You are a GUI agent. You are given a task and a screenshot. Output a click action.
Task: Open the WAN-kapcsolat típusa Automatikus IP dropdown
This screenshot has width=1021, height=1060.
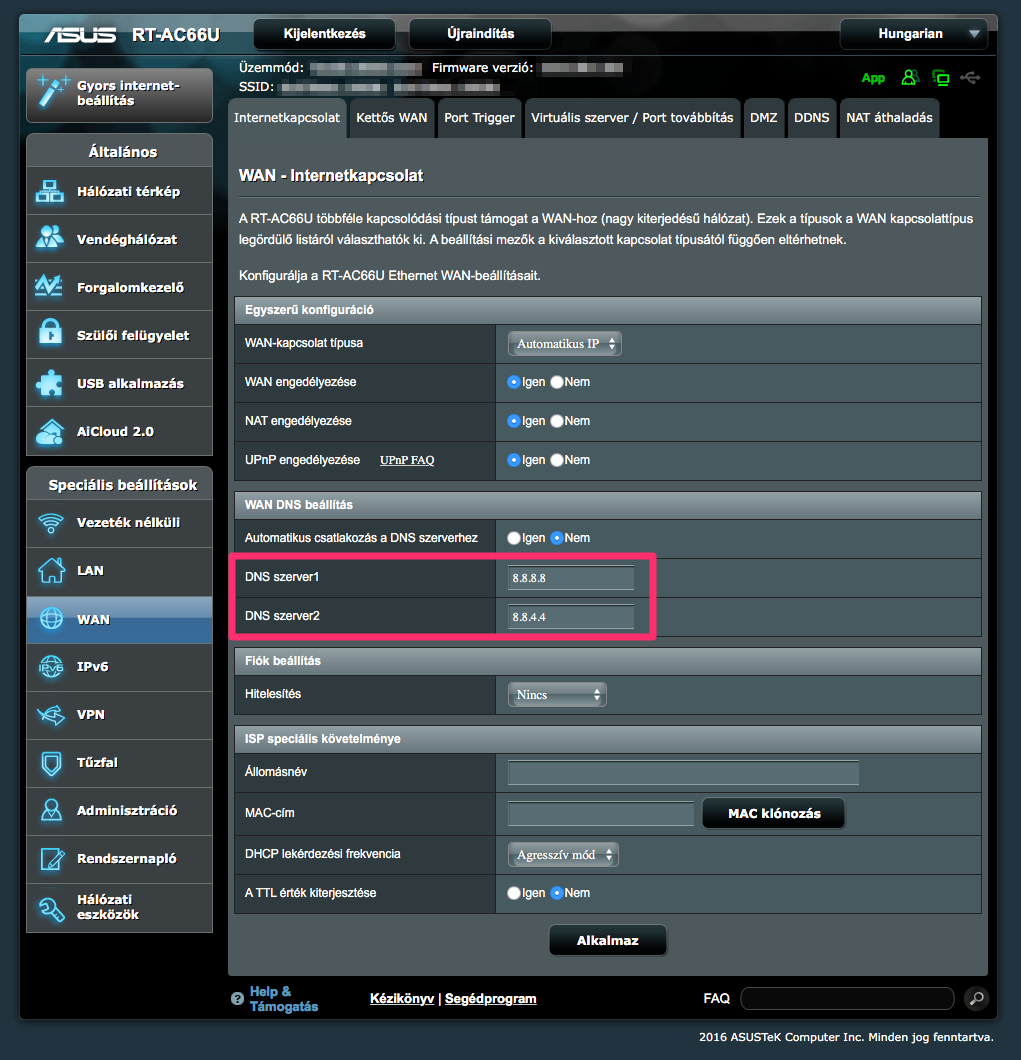coord(565,343)
